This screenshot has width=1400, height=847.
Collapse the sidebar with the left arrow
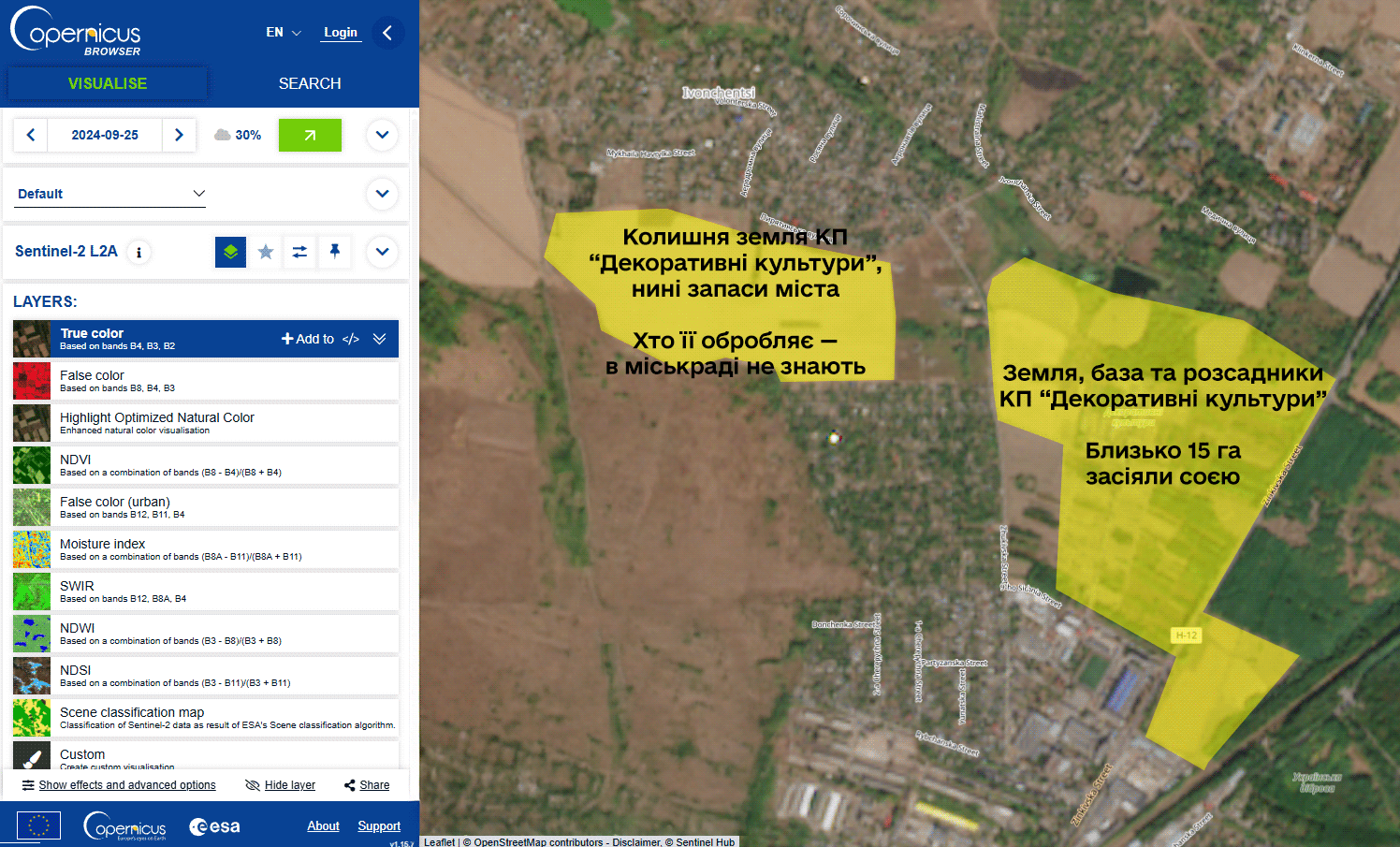coord(387,33)
